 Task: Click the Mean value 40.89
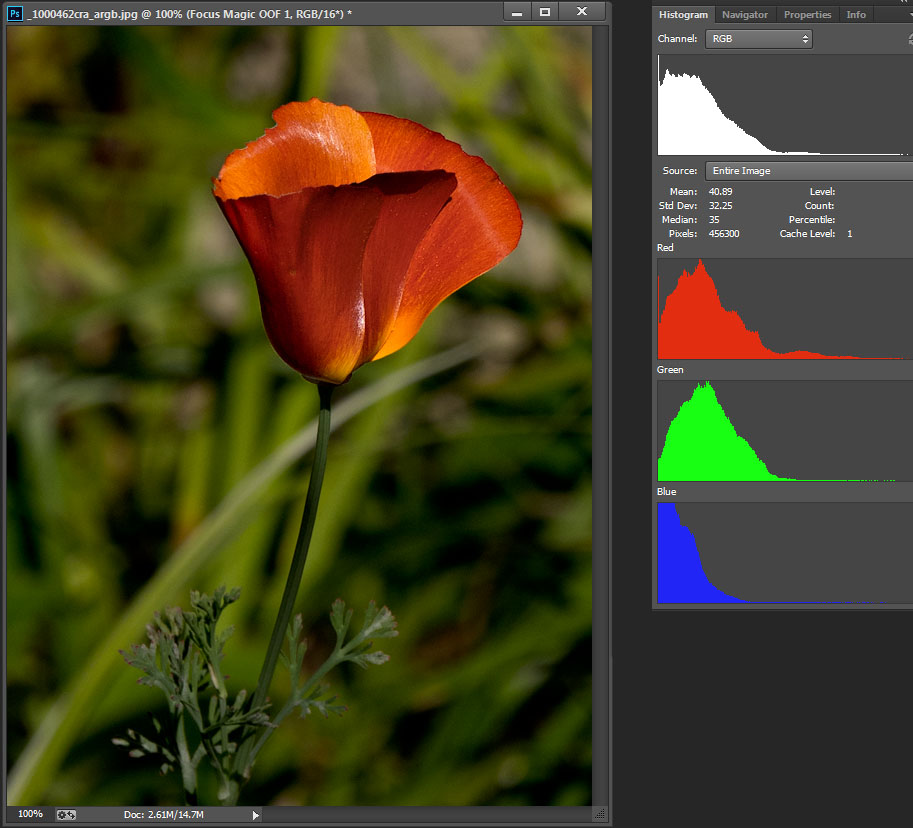tap(720, 192)
